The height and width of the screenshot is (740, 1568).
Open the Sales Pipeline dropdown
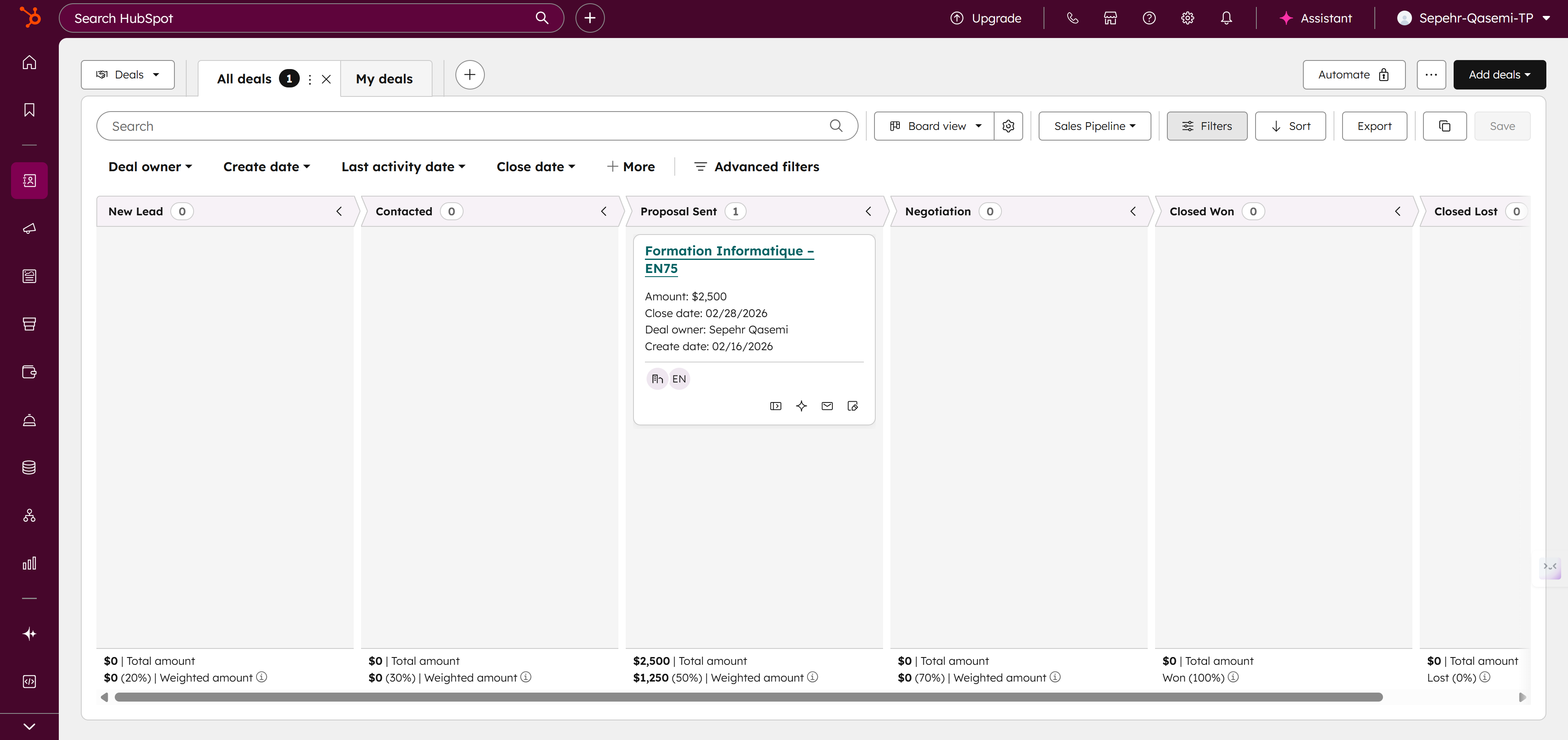tap(1094, 126)
